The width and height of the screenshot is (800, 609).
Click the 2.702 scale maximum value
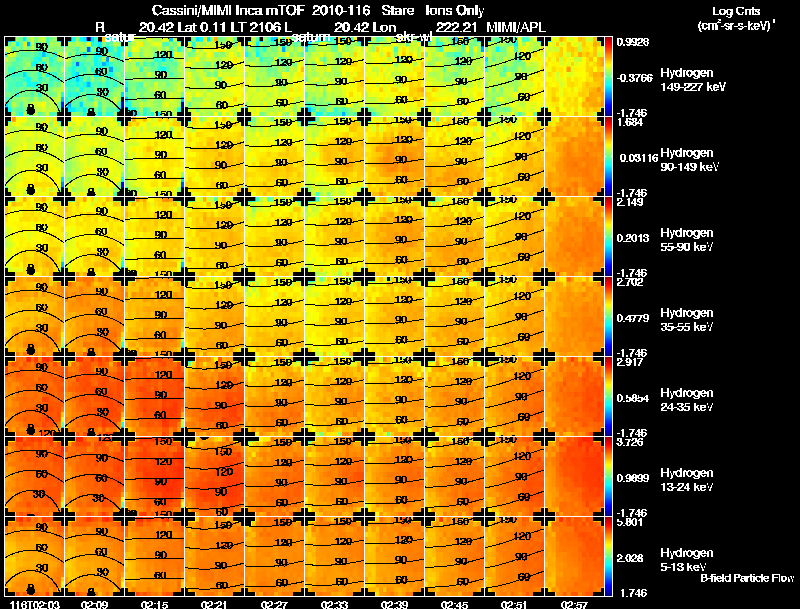click(630, 283)
